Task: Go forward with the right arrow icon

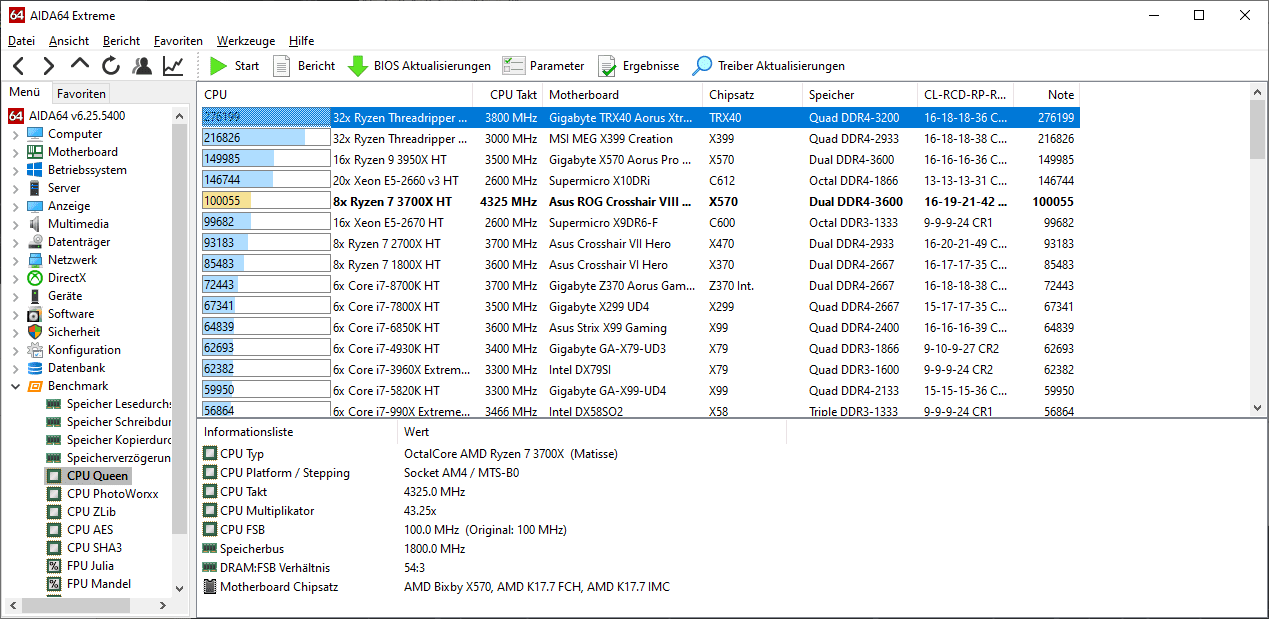Action: click(49, 66)
